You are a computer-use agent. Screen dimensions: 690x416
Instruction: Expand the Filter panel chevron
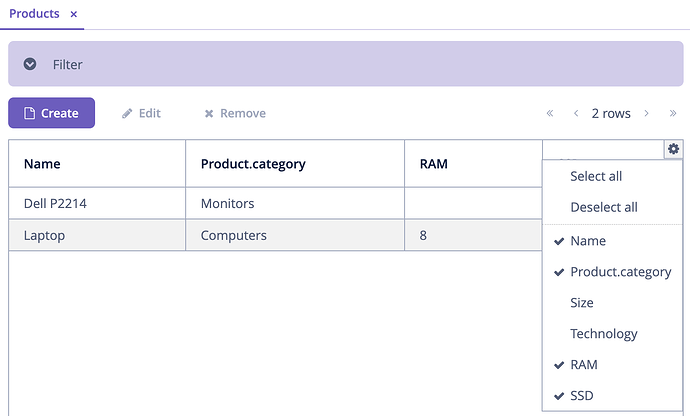tap(30, 64)
